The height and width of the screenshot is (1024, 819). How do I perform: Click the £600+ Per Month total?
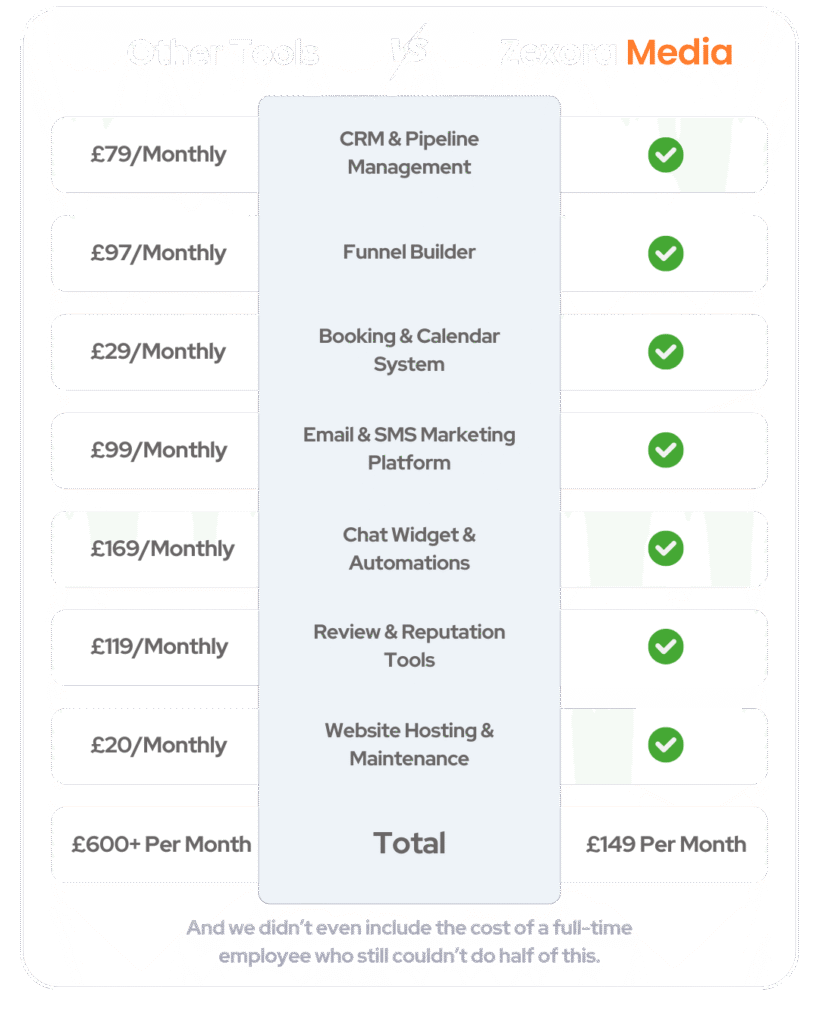tap(161, 844)
